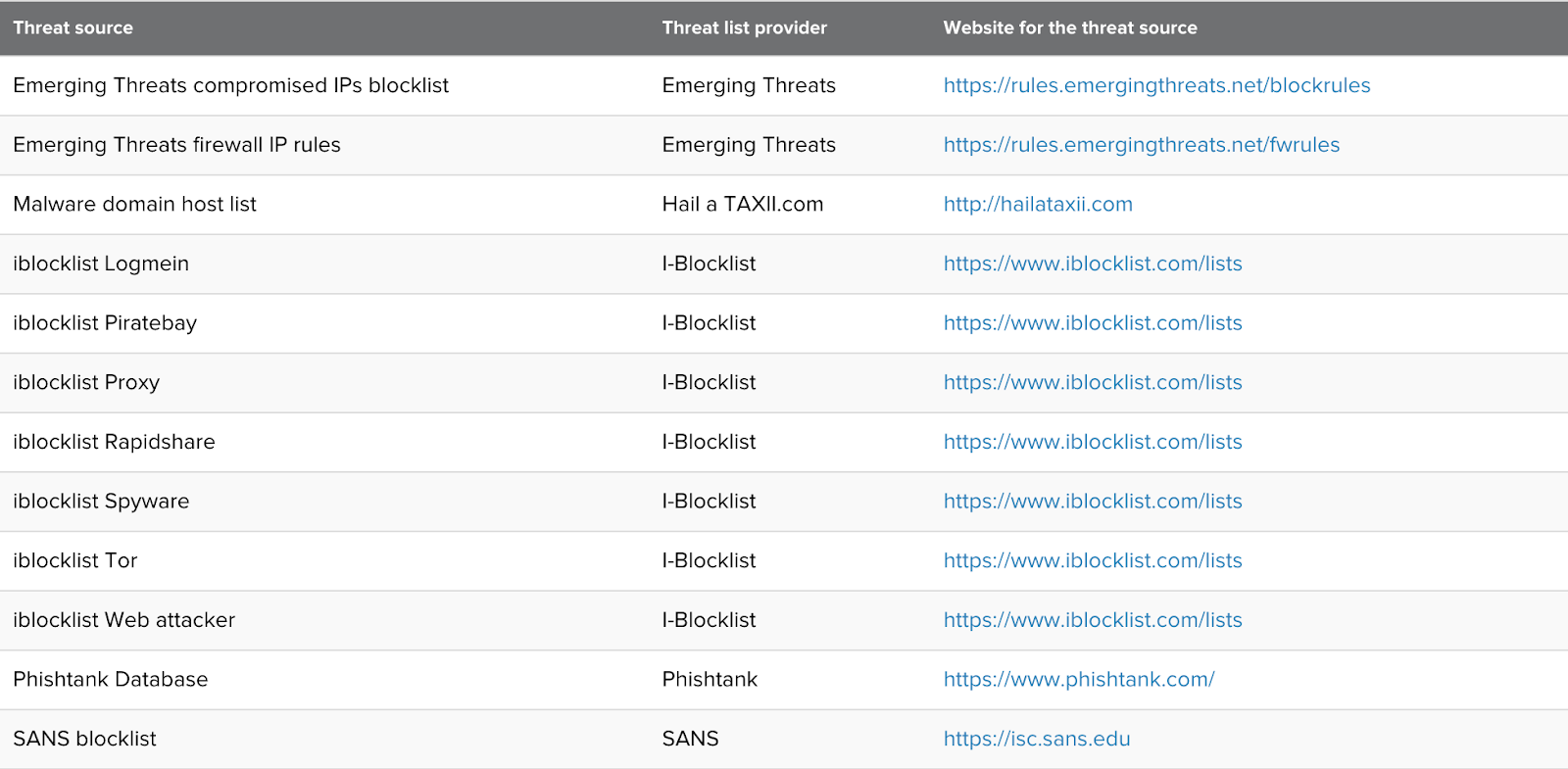Select the Malware domain host list cell

coord(135,204)
